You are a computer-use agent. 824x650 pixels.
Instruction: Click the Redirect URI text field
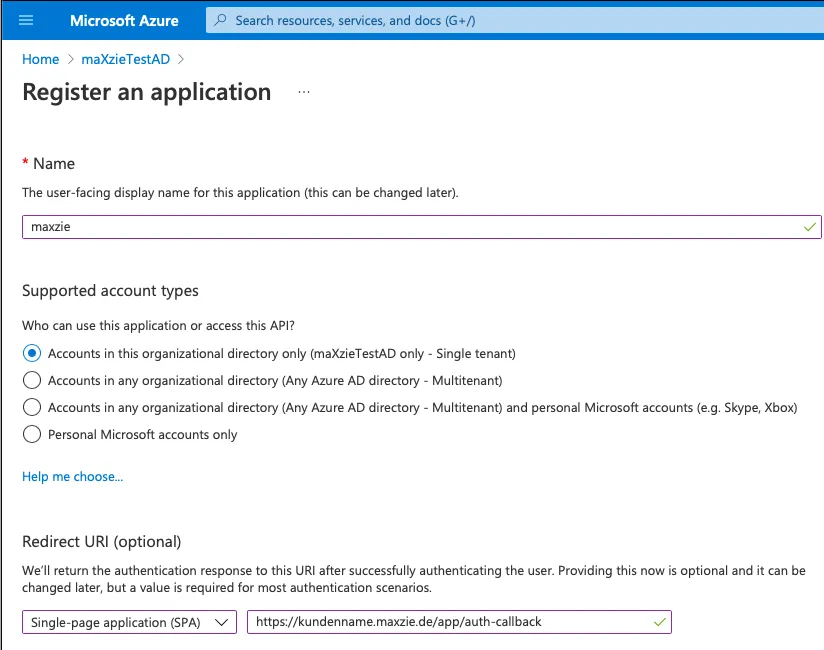pyautogui.click(x=450, y=621)
